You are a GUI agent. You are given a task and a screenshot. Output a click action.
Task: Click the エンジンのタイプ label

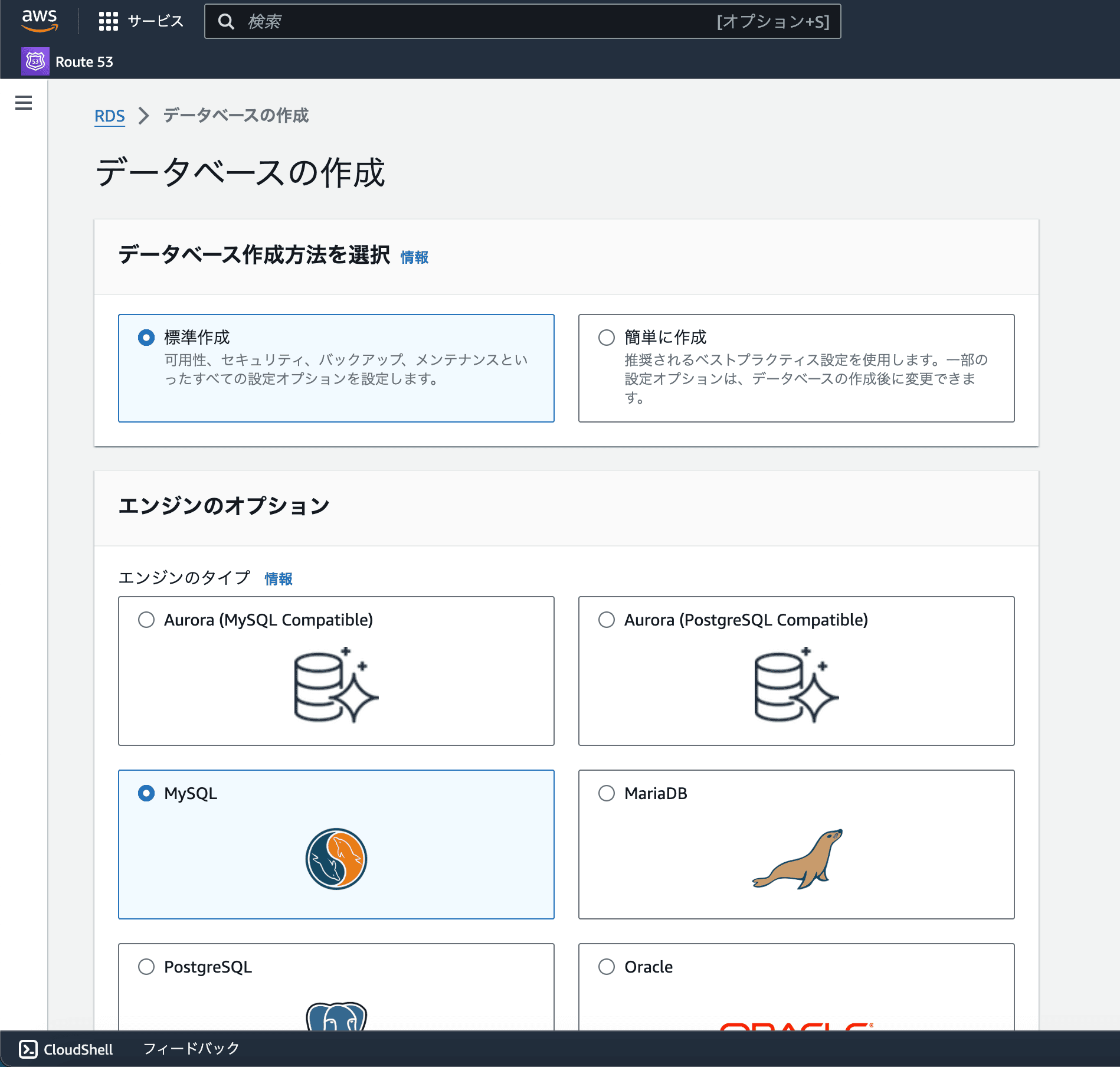184,578
